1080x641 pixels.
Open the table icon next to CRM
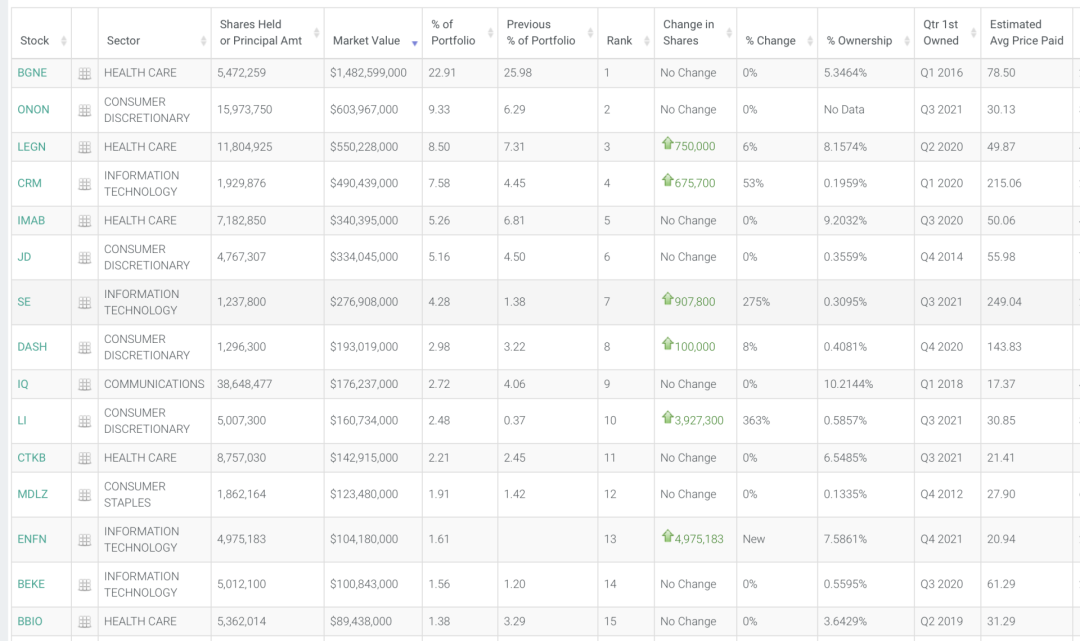coord(85,184)
